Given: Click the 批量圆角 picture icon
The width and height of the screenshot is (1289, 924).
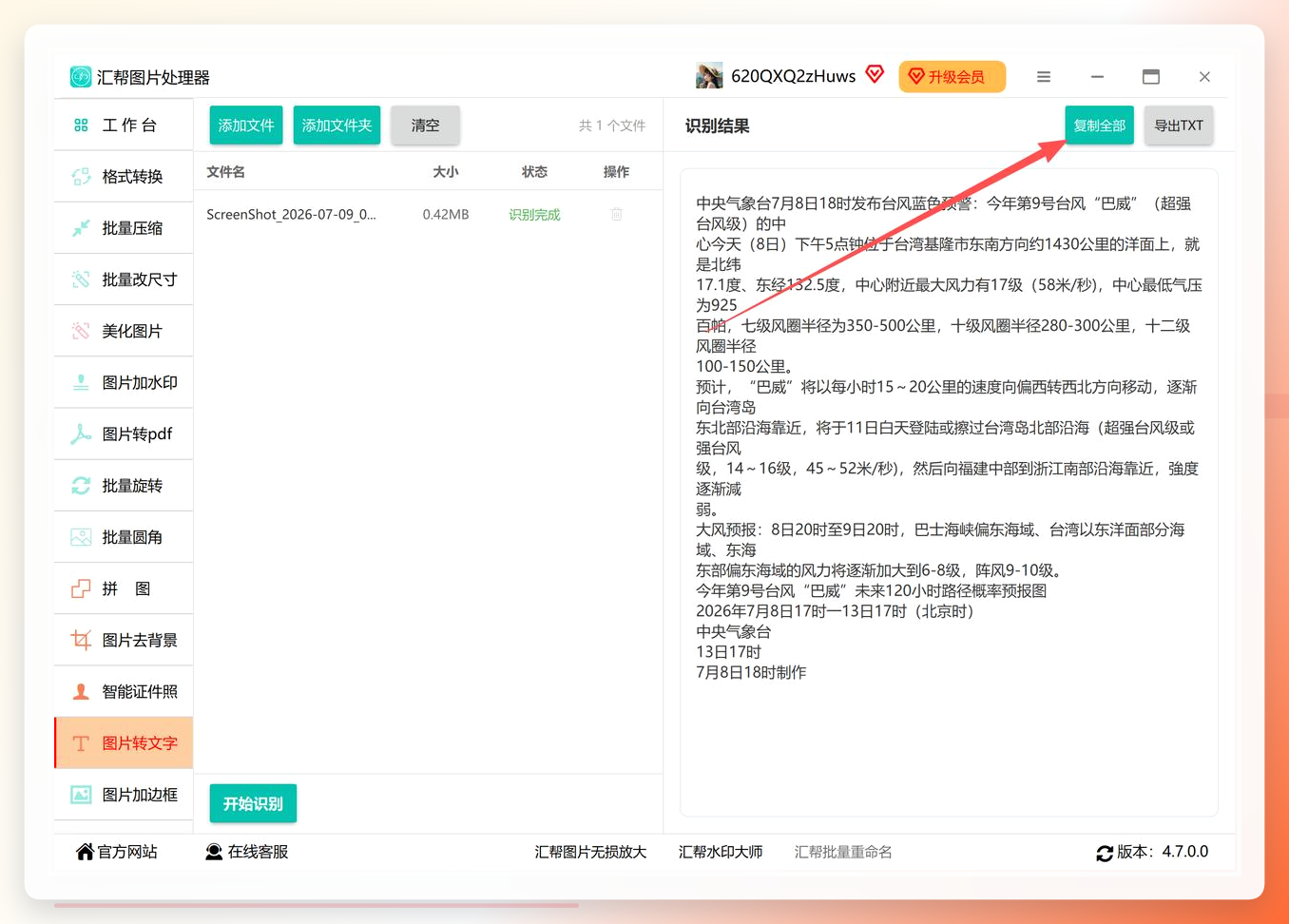Looking at the screenshot, I should (81, 537).
